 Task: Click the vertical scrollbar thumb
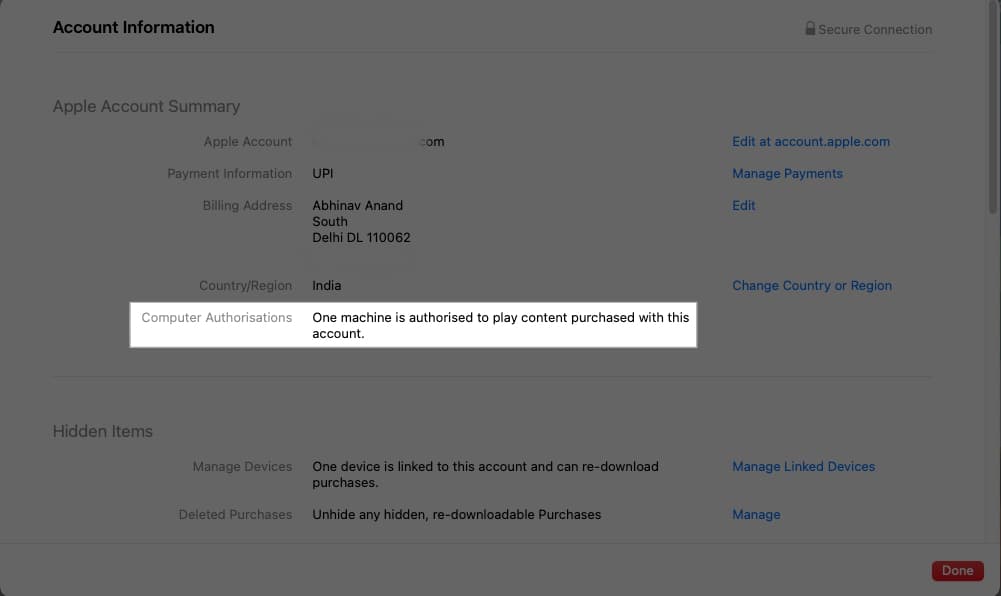click(x=993, y=108)
